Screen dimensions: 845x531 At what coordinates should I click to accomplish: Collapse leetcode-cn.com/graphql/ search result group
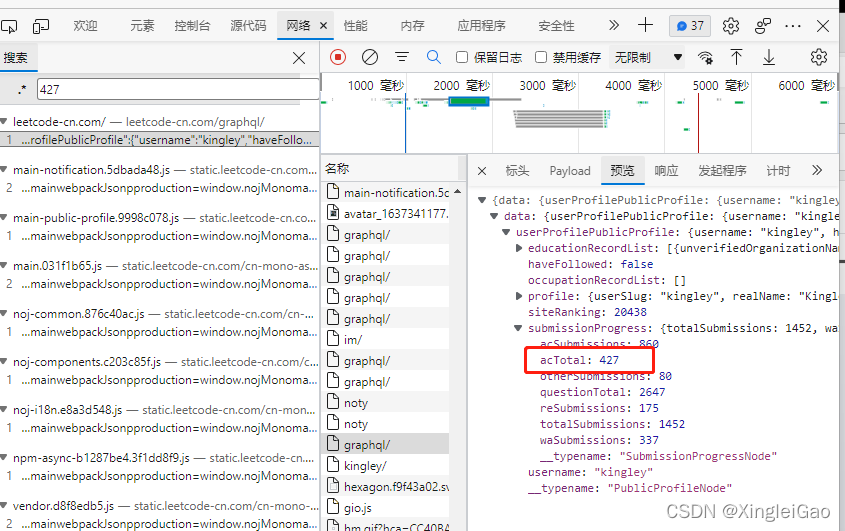tap(4, 122)
